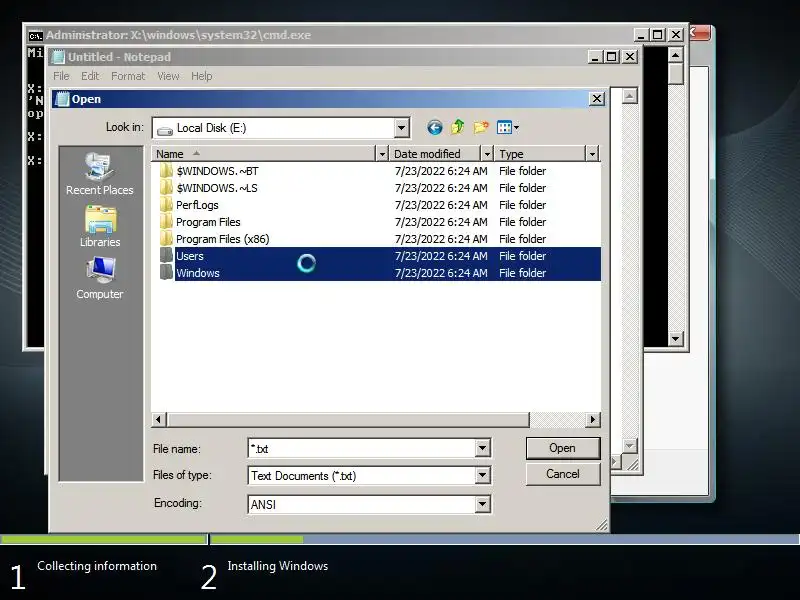800x600 pixels.
Task: Open Libraries in the sidebar
Action: (100, 227)
